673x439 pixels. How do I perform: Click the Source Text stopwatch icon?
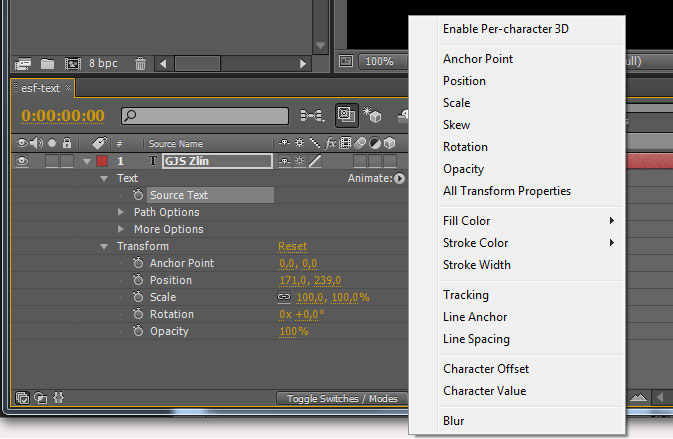point(138,195)
